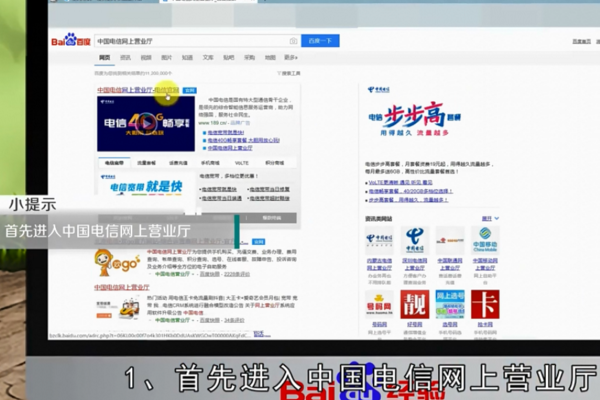
Task: Switch to the 采购 tab
Action: coord(249,57)
